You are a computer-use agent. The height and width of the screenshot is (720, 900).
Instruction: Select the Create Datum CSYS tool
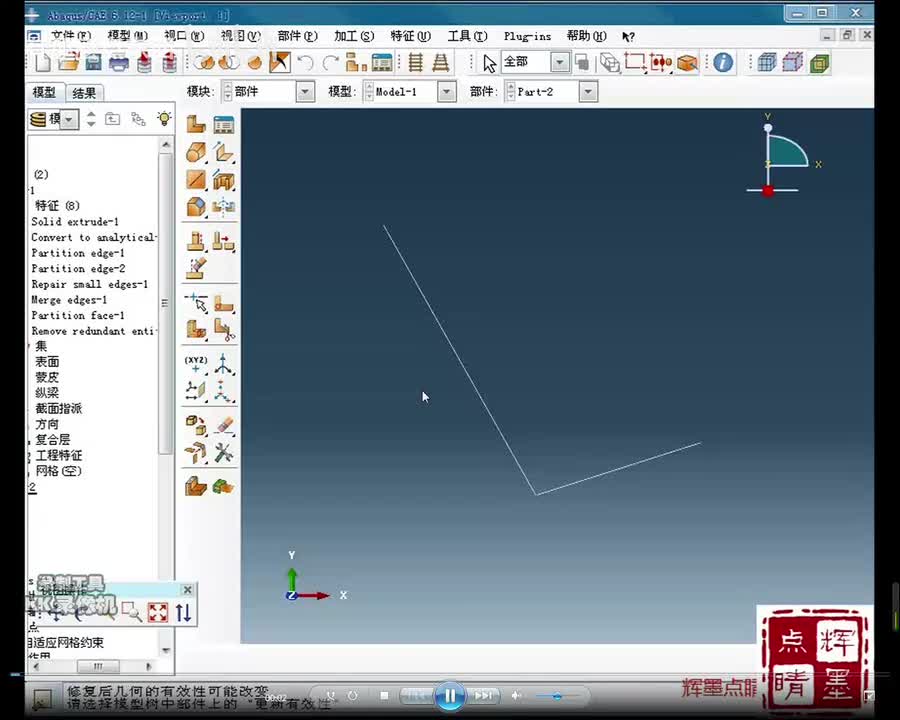click(x=223, y=391)
